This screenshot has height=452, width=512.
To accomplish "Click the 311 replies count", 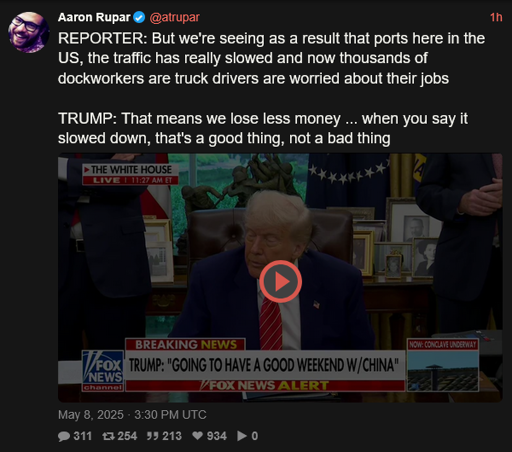I will tap(83, 436).
